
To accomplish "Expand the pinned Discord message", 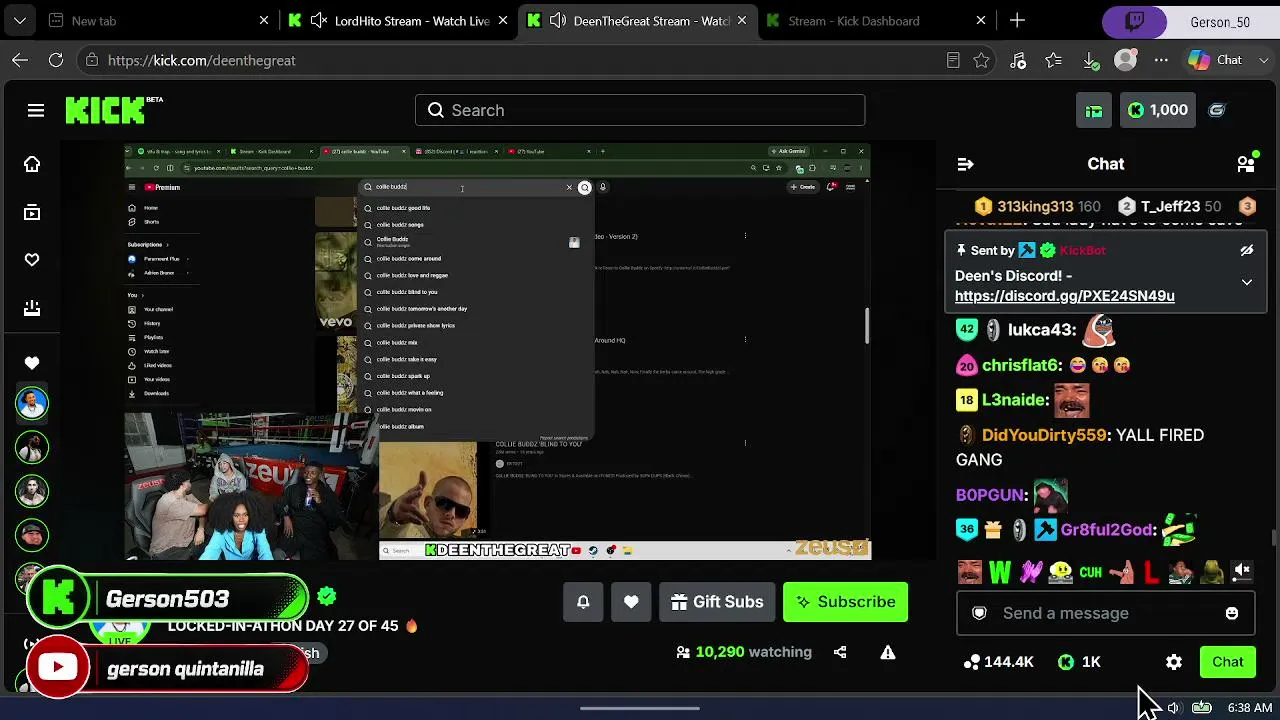I will point(1246,283).
